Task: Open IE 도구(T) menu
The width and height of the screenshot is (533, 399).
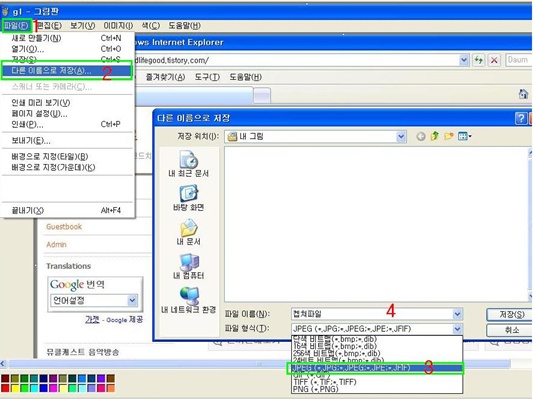Action: tap(207, 77)
